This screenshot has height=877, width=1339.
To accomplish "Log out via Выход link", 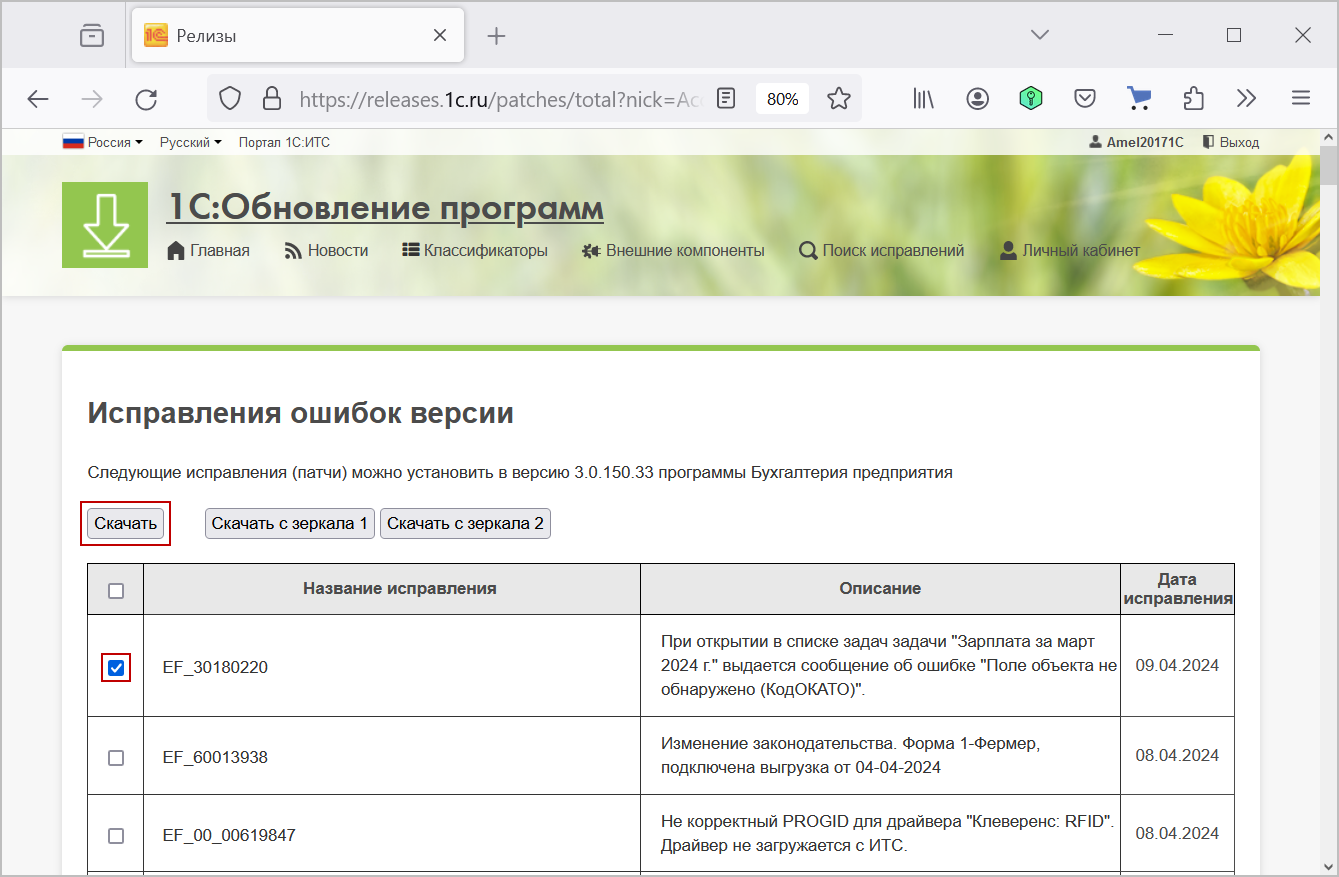I will pyautogui.click(x=1230, y=142).
